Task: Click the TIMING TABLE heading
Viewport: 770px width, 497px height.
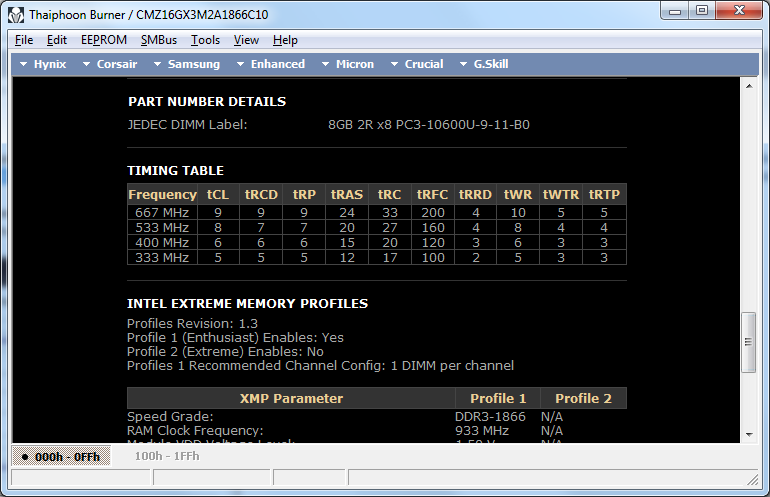Action: 175,170
